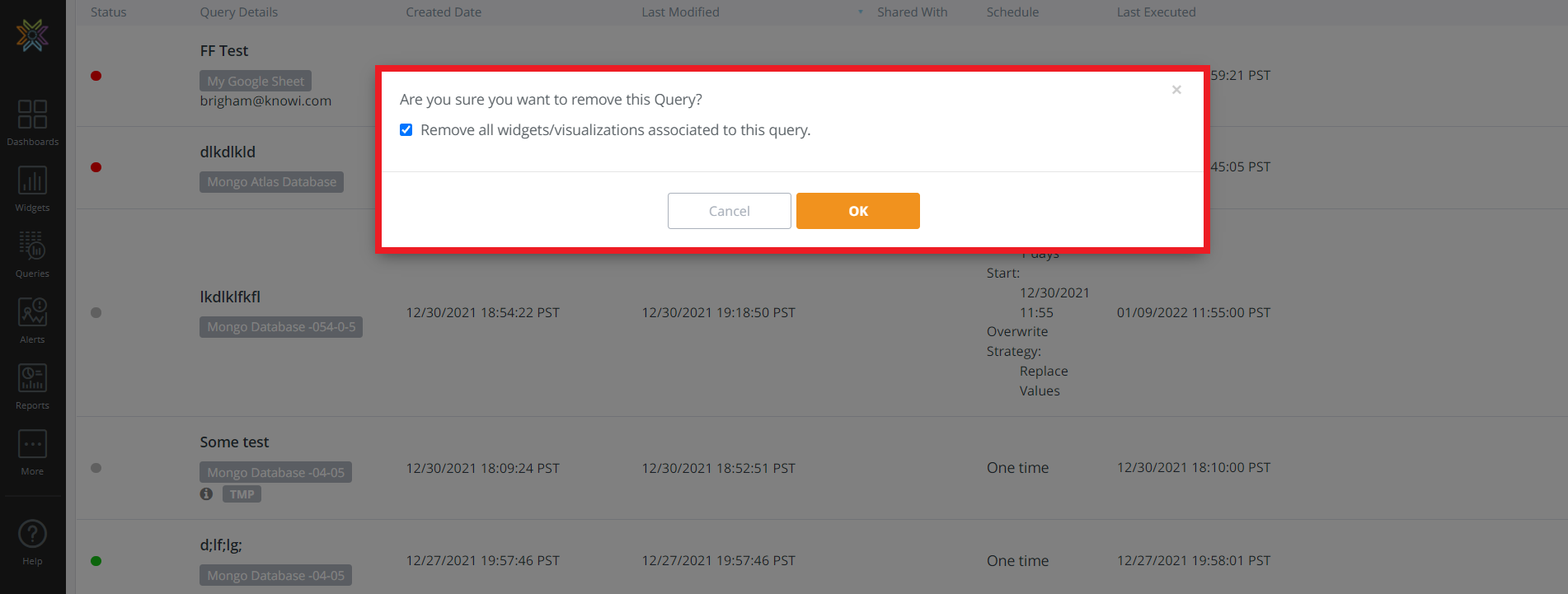Image resolution: width=1568 pixels, height=594 pixels.
Task: Click the More sidebar icon
Action: 32,445
